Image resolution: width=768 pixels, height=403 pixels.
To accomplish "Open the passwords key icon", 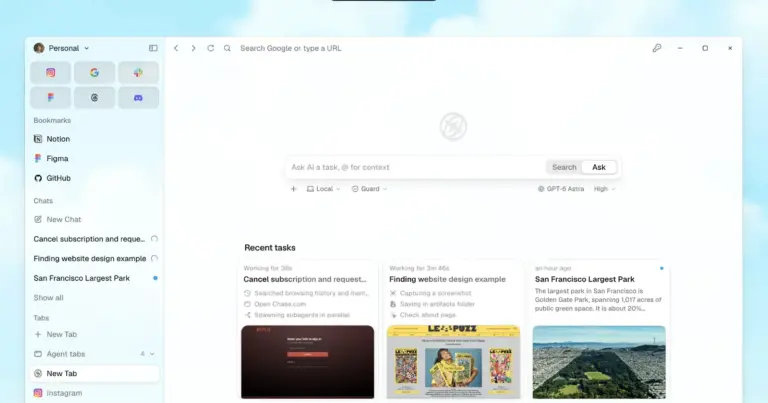I will pyautogui.click(x=657, y=48).
